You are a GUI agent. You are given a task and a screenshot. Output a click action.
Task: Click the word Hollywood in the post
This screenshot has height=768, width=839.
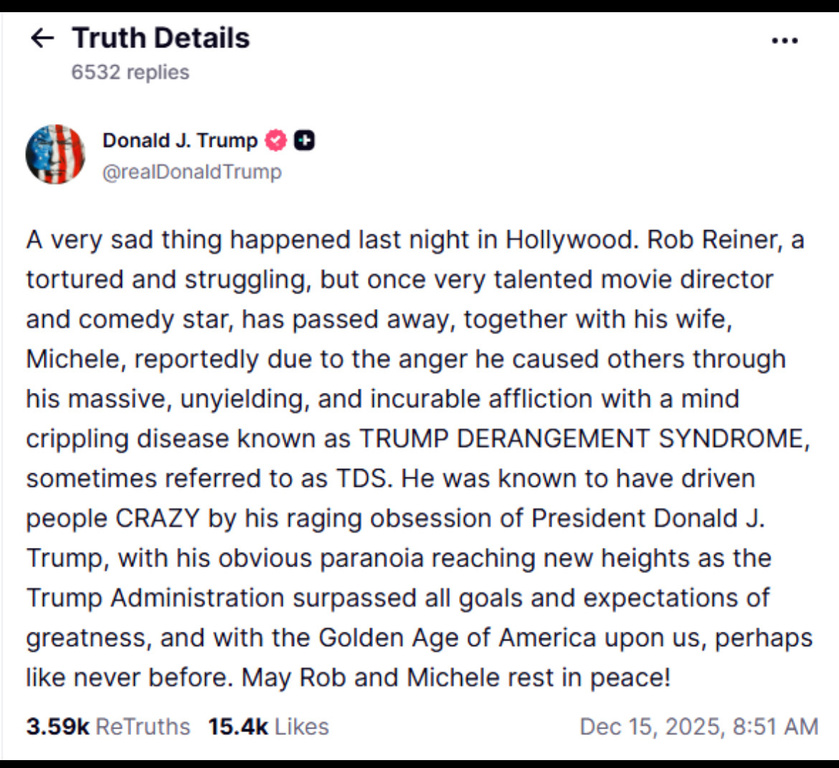(569, 241)
